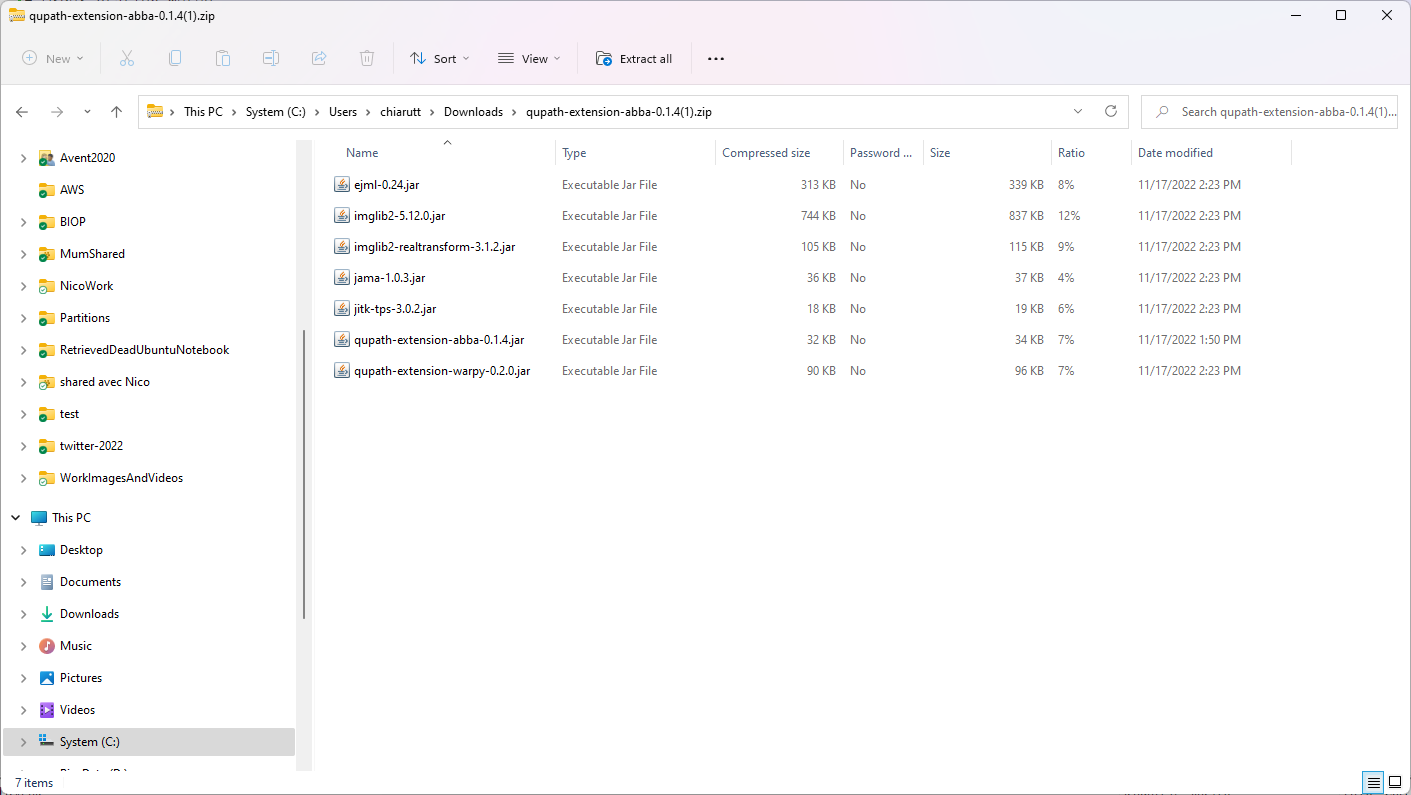Open the See more ellipsis menu
The width and height of the screenshot is (1411, 795).
pos(715,58)
